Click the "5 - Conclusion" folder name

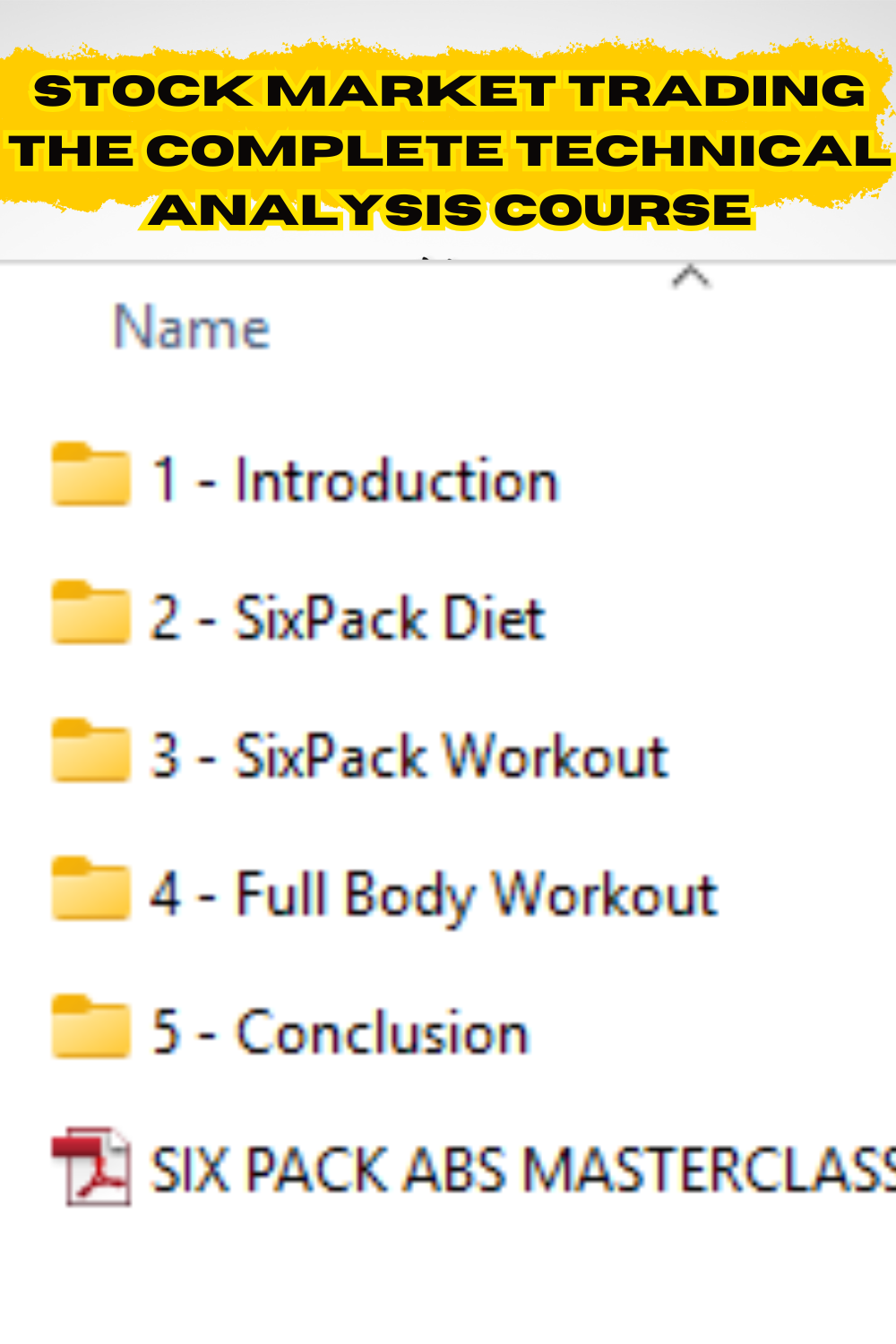(x=340, y=1032)
